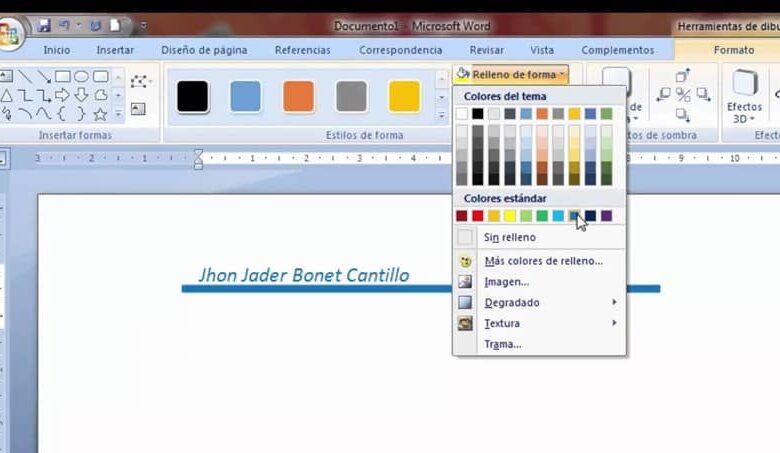Apply the black shape style

click(193, 96)
